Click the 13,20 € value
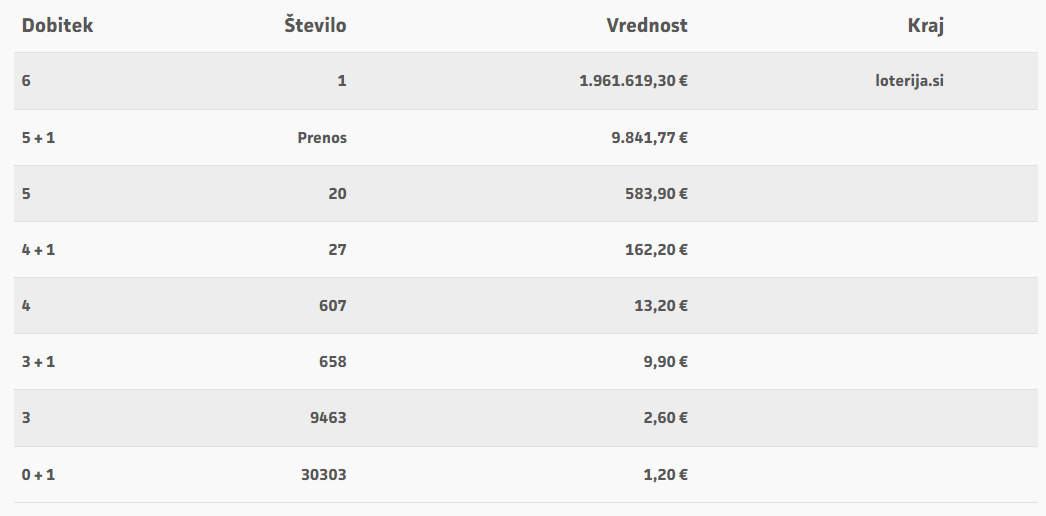 tap(661, 306)
